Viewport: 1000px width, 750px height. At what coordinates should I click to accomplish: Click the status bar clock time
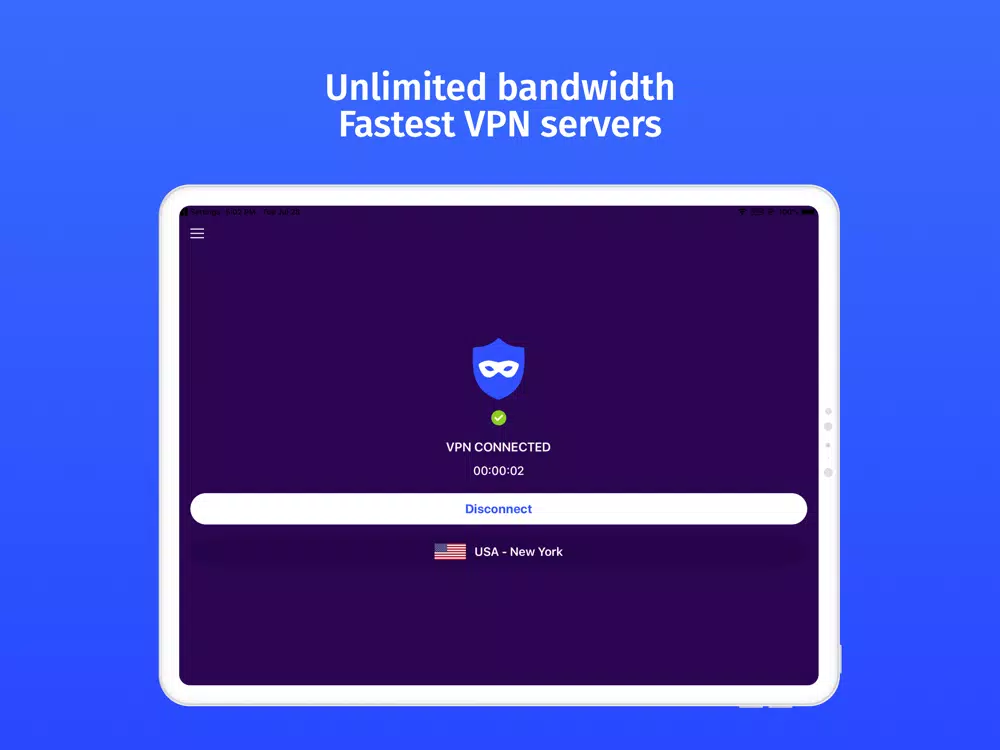[x=240, y=212]
